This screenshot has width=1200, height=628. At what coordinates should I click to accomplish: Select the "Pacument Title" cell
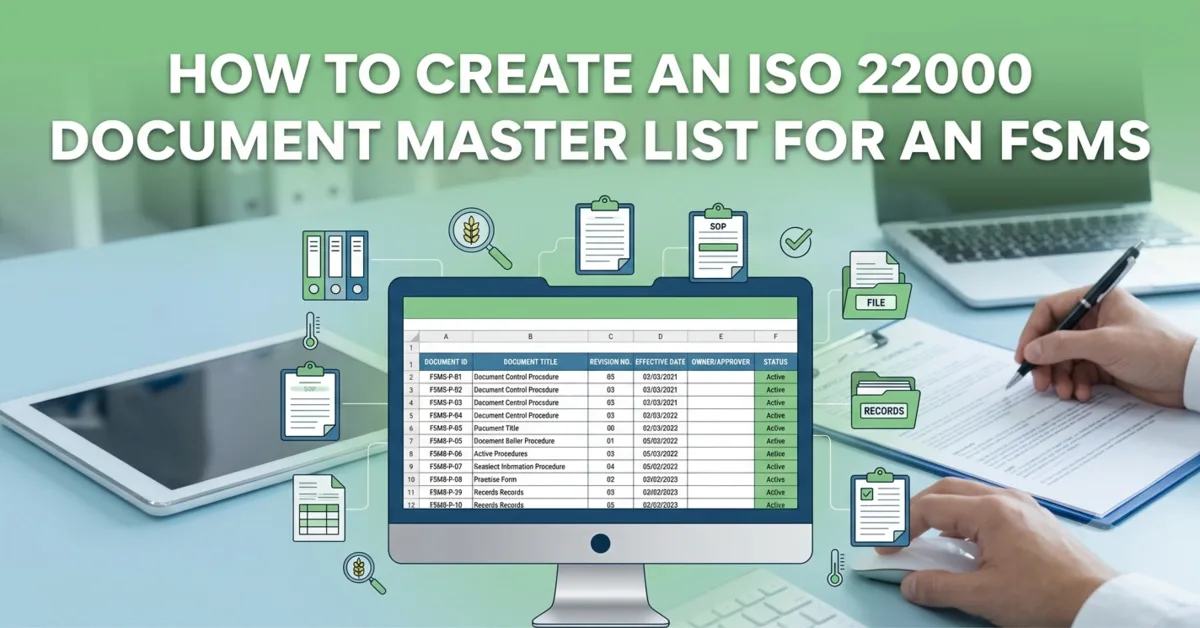(x=530, y=428)
